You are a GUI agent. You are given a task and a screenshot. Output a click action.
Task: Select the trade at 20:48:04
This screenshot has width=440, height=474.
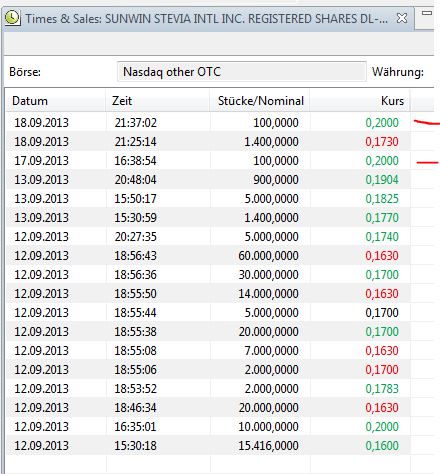click(208, 180)
